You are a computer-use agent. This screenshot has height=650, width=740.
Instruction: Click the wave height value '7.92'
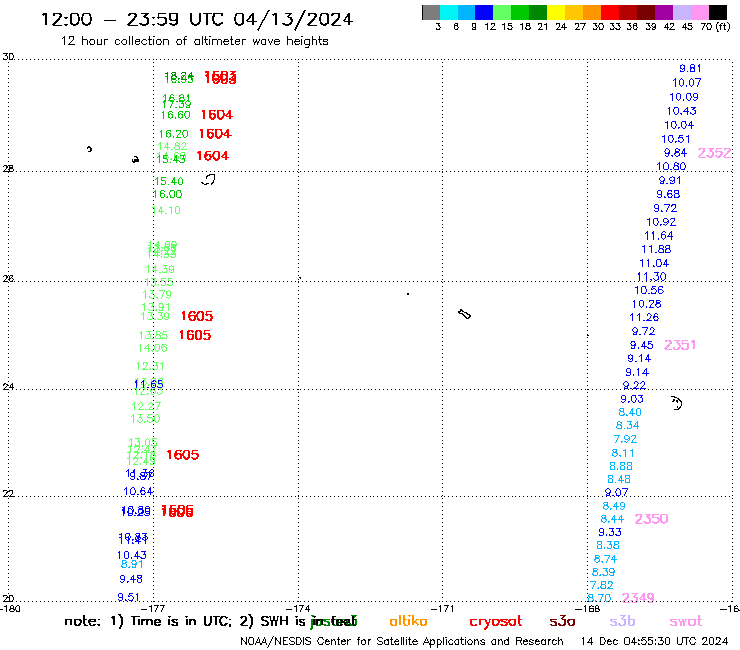625,439
